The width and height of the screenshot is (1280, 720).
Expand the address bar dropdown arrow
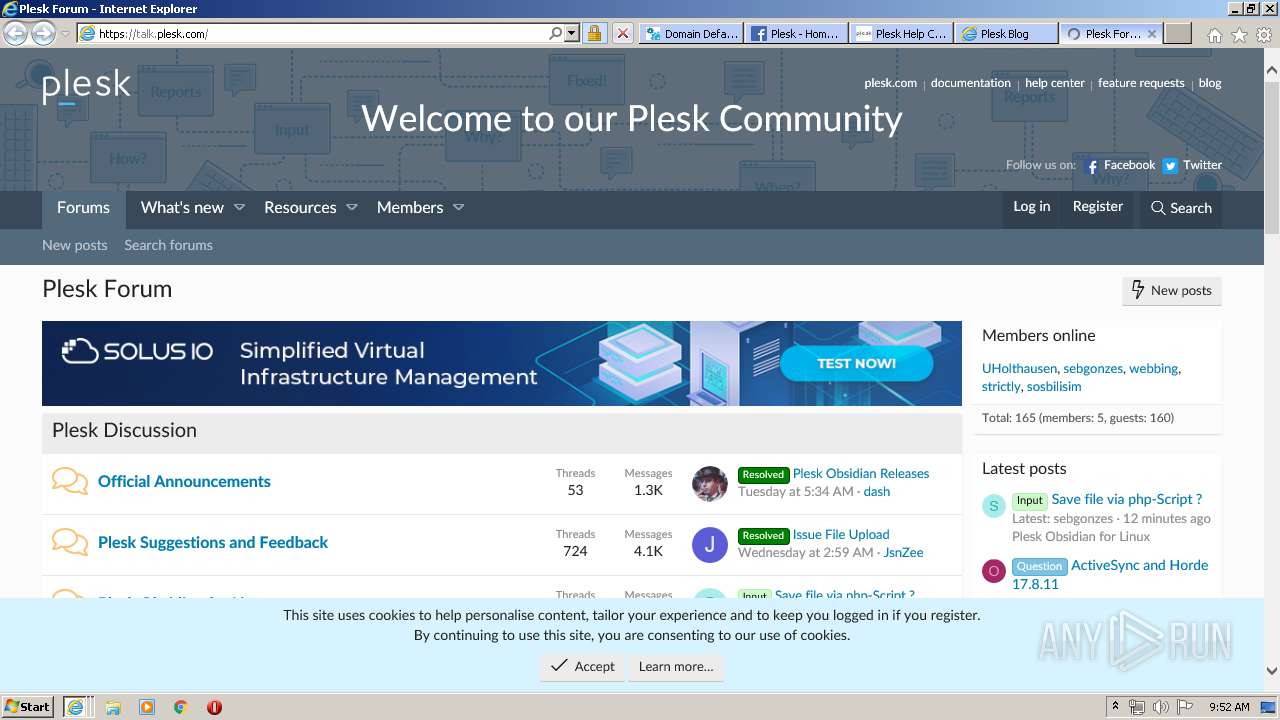coord(572,33)
